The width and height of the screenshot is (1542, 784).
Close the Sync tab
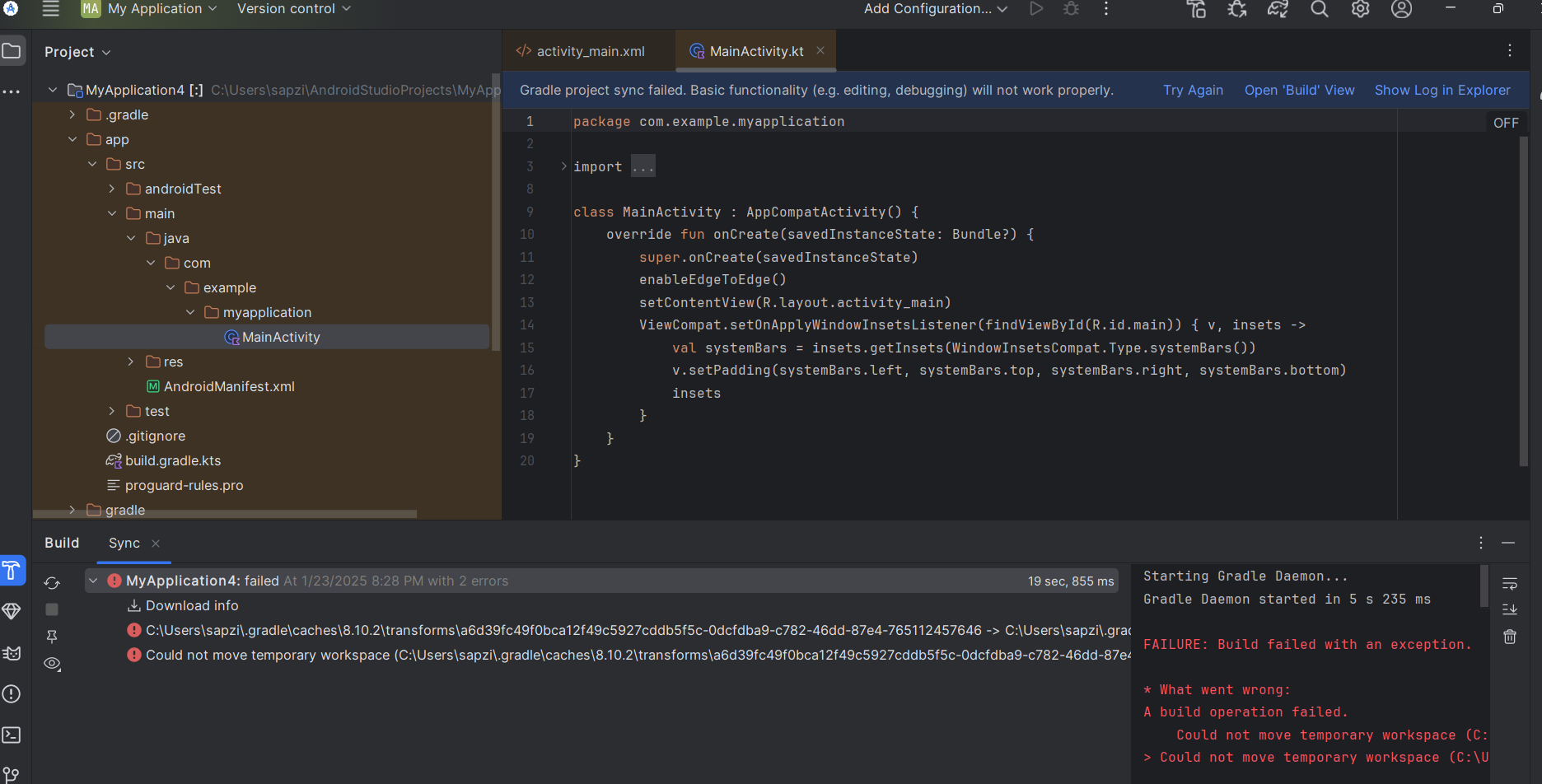coord(156,544)
